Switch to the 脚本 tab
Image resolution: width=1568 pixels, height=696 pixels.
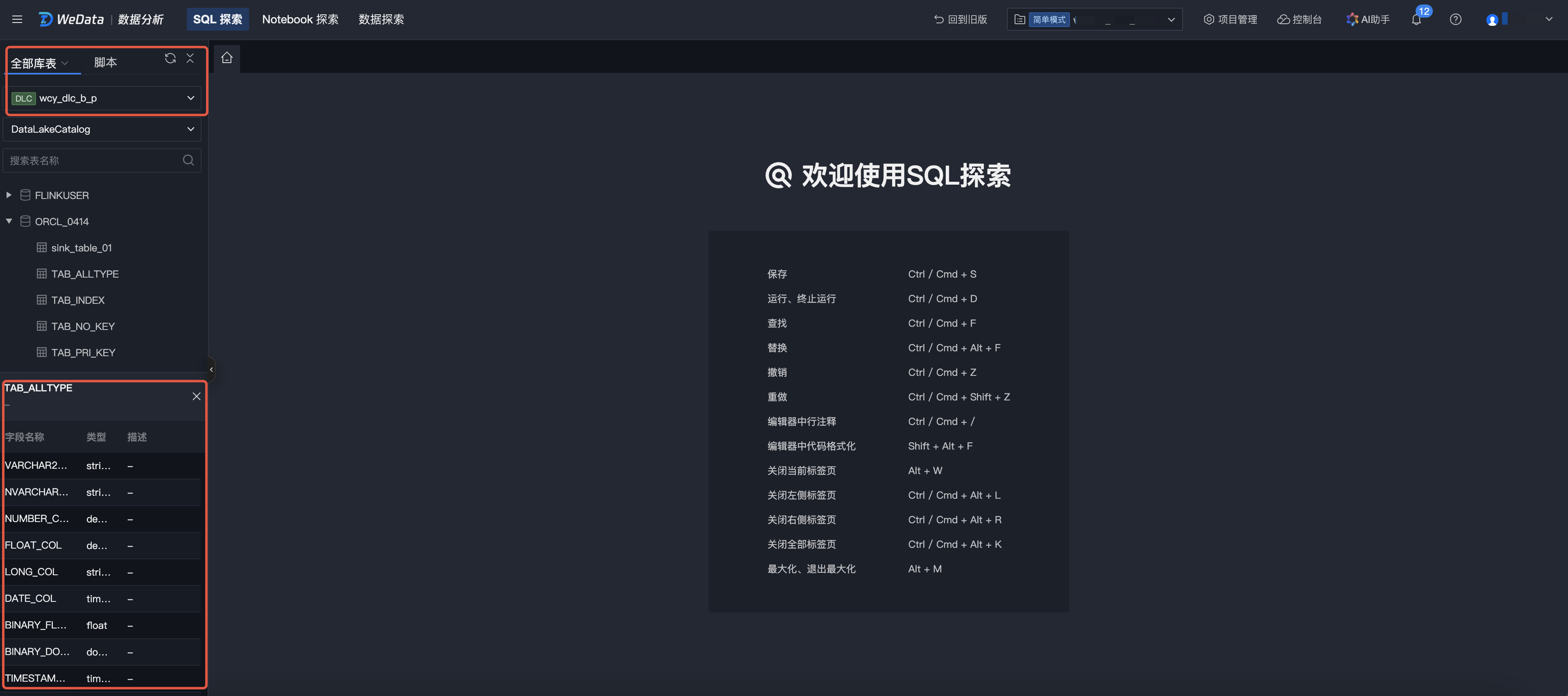[105, 62]
